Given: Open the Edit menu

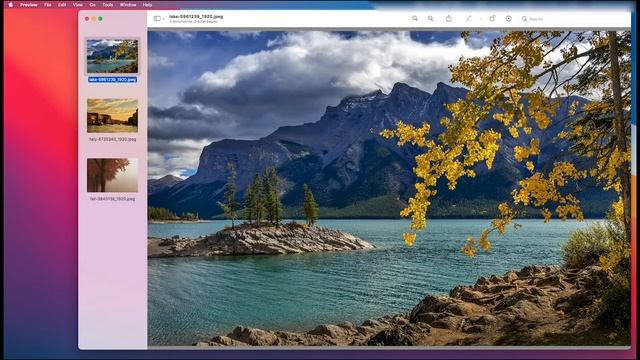Looking at the screenshot, I should pos(62,5).
